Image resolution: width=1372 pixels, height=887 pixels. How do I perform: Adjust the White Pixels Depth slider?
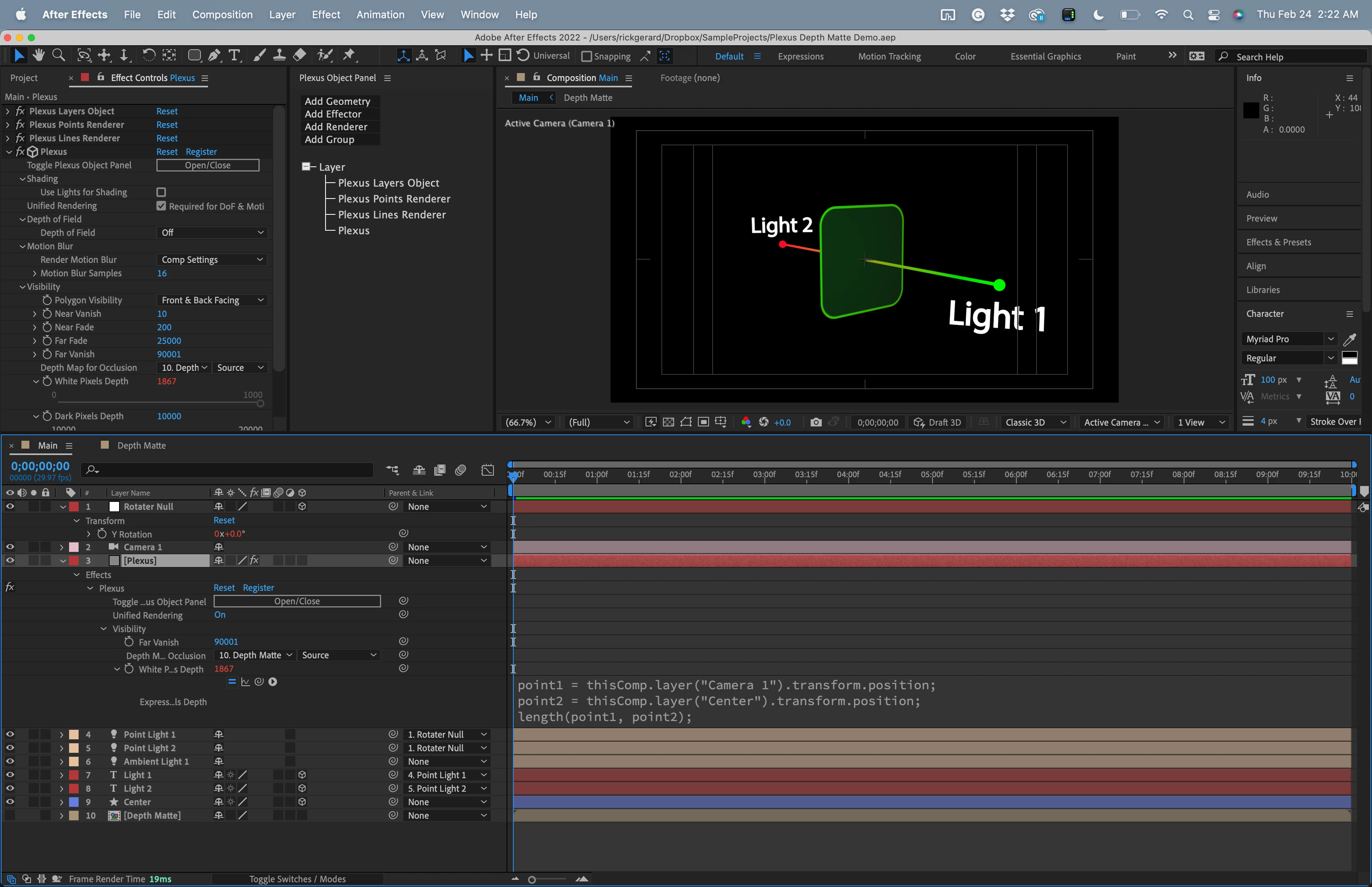click(260, 403)
